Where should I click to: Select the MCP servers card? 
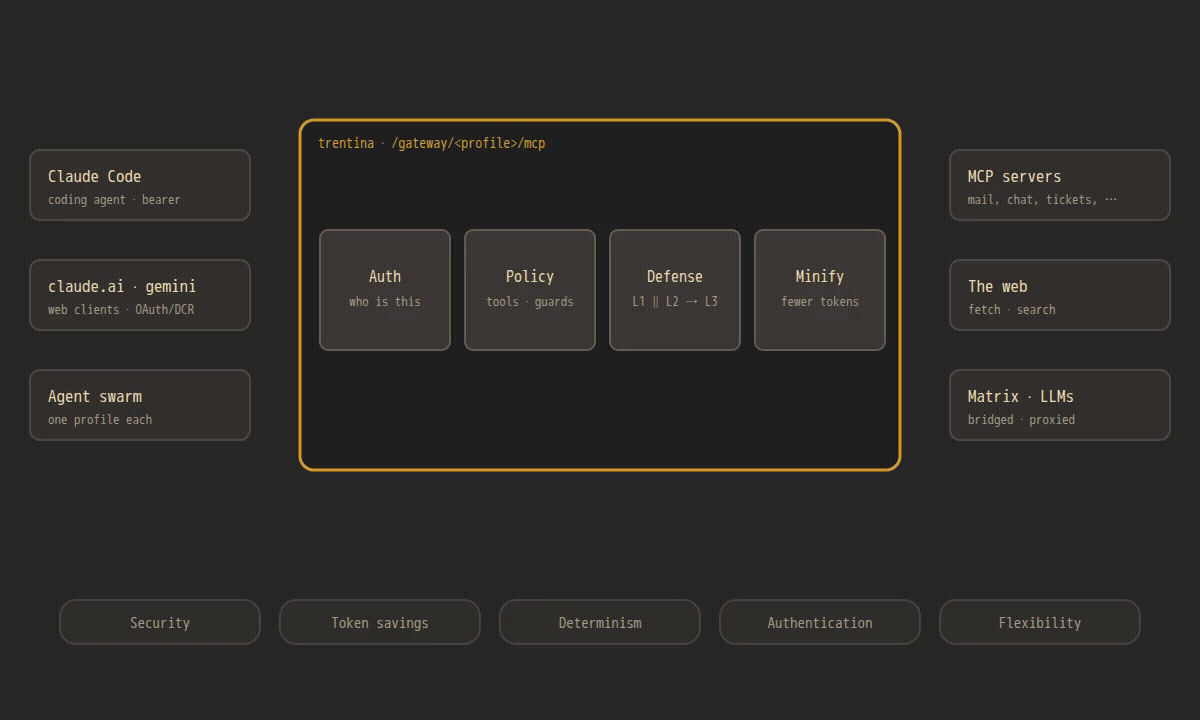click(1060, 185)
